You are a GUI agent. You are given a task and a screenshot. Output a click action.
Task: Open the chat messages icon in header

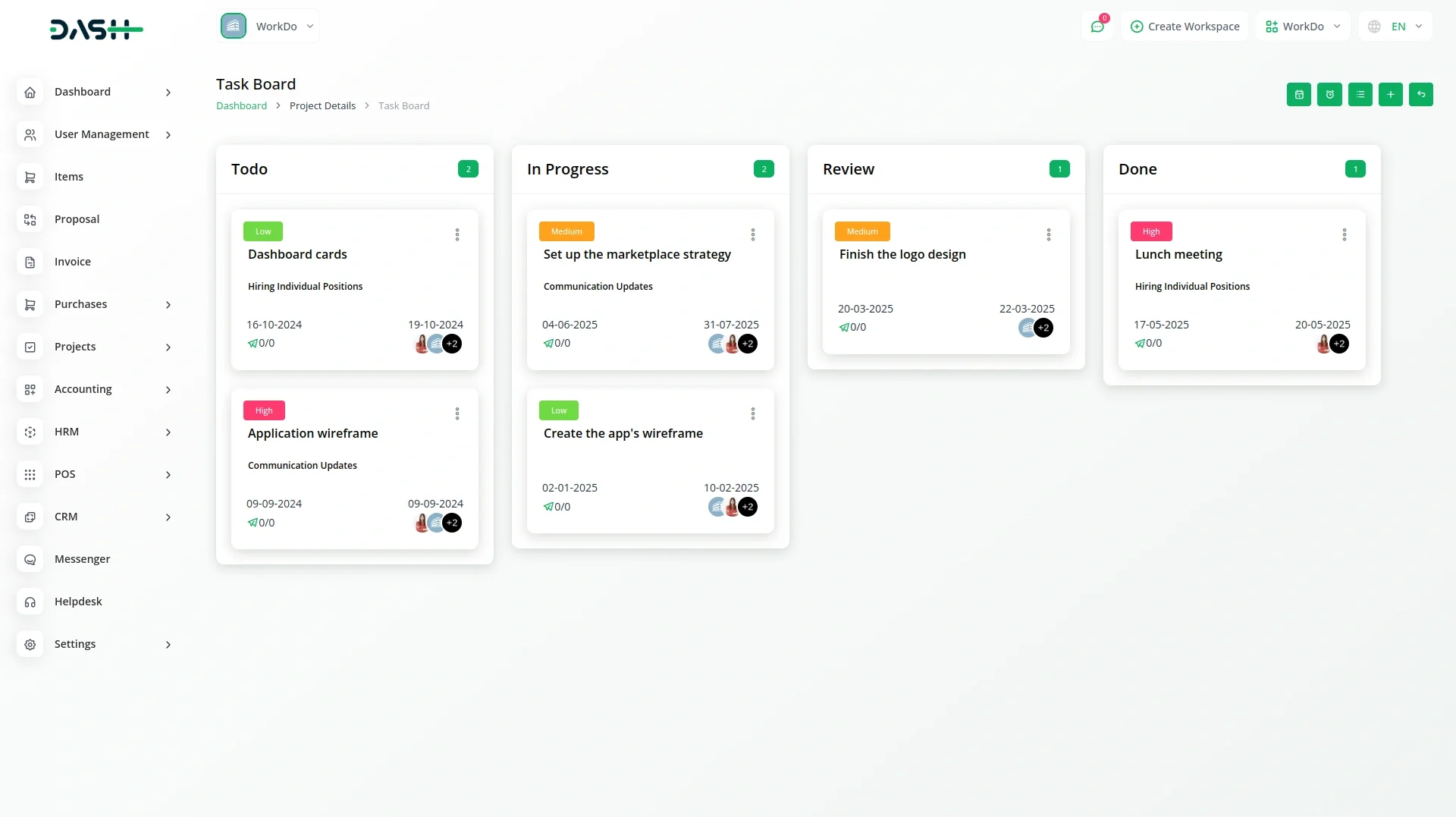pos(1097,27)
